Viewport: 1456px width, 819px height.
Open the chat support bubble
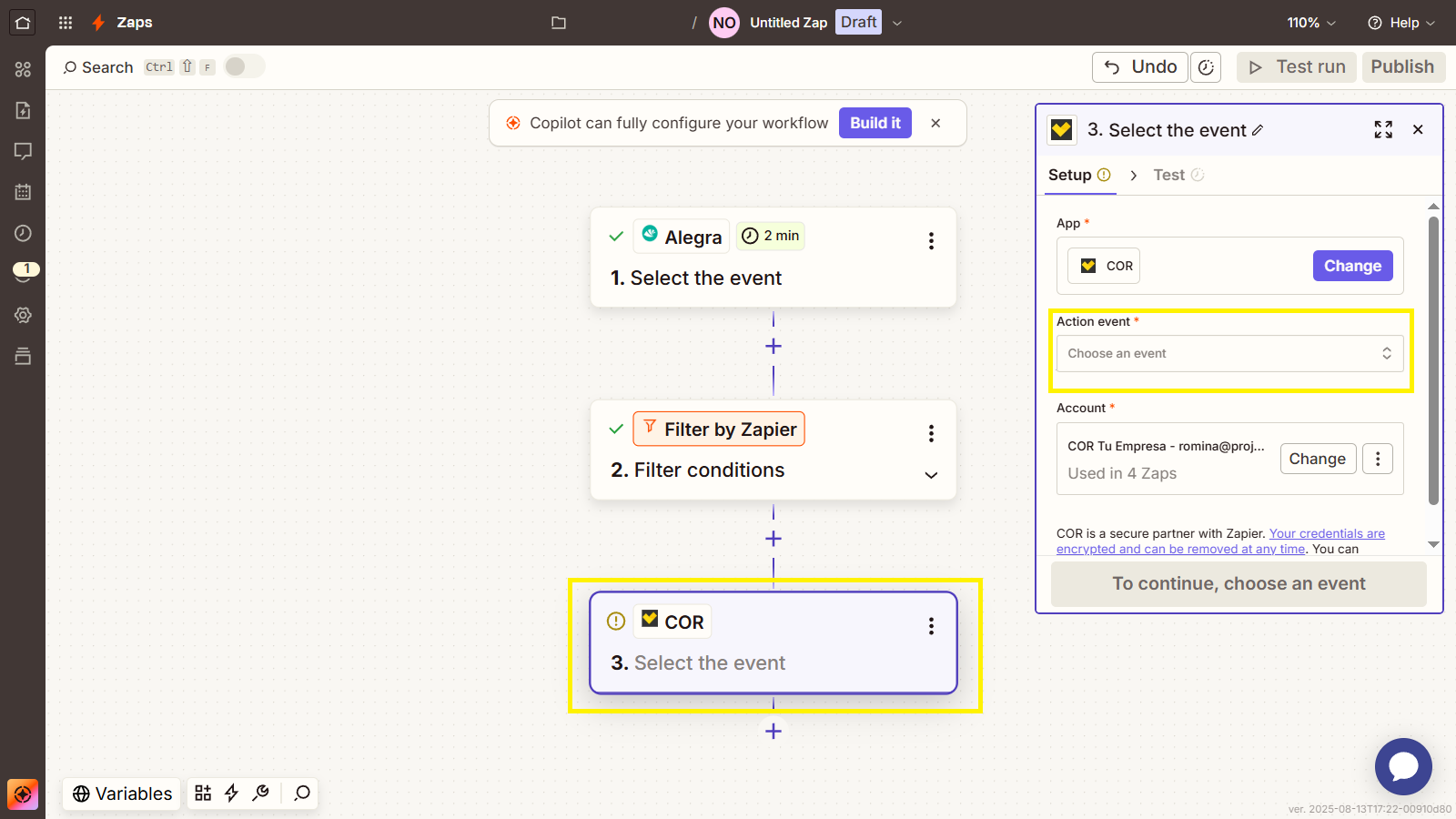(1403, 766)
